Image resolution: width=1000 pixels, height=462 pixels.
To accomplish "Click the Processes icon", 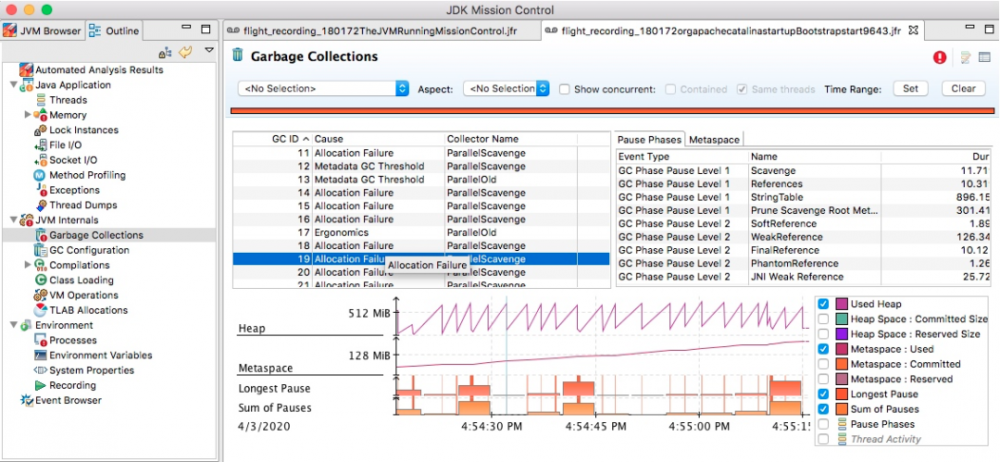I will click(x=40, y=340).
